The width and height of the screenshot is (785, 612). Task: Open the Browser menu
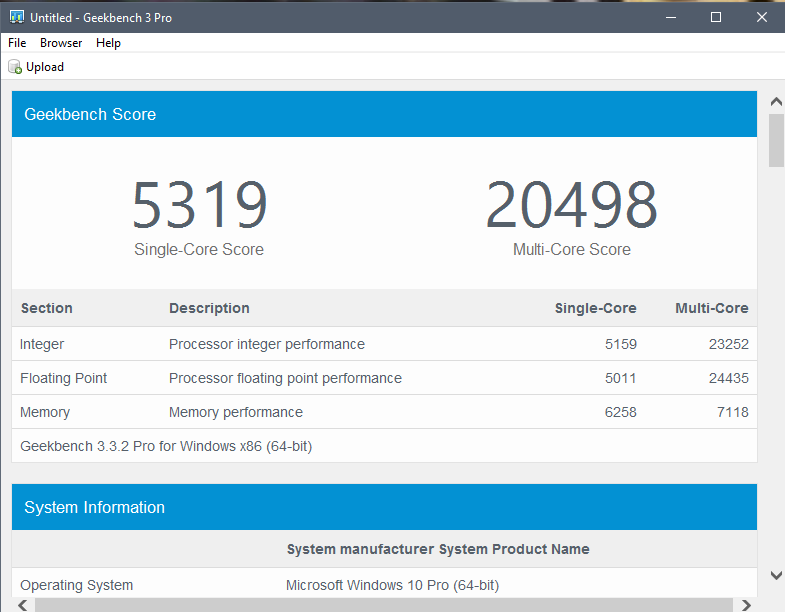coord(61,43)
